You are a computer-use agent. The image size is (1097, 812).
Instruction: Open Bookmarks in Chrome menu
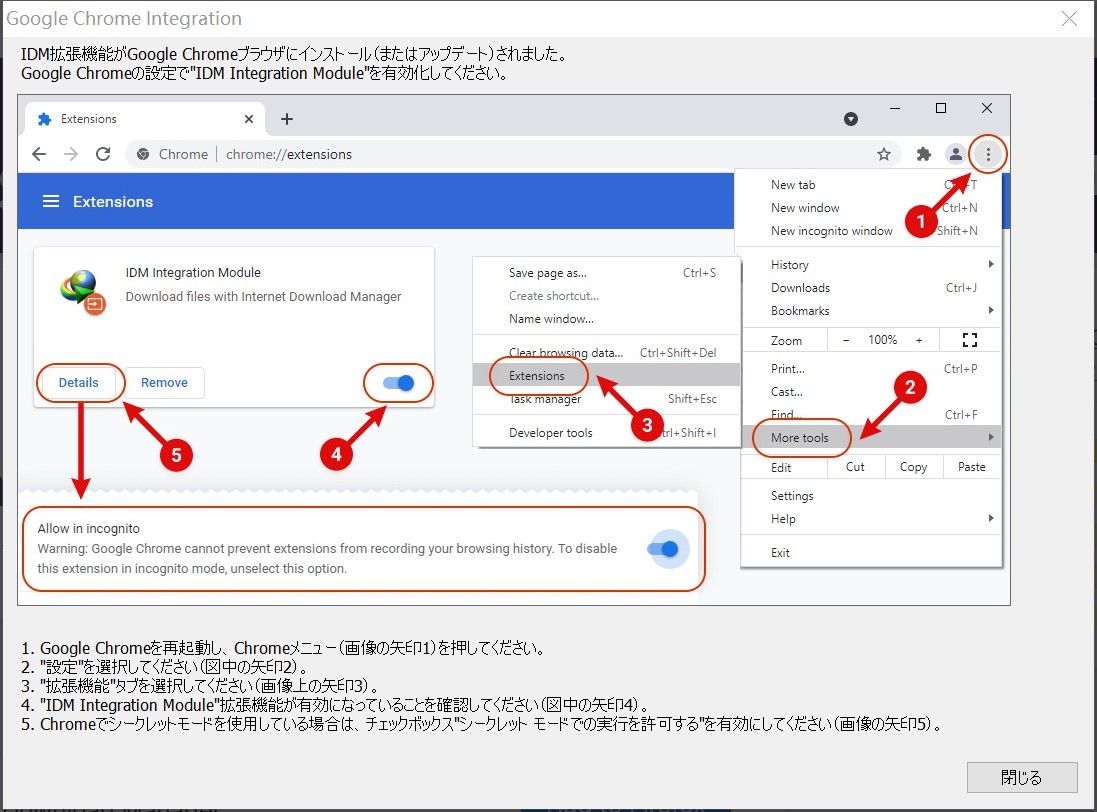(800, 311)
